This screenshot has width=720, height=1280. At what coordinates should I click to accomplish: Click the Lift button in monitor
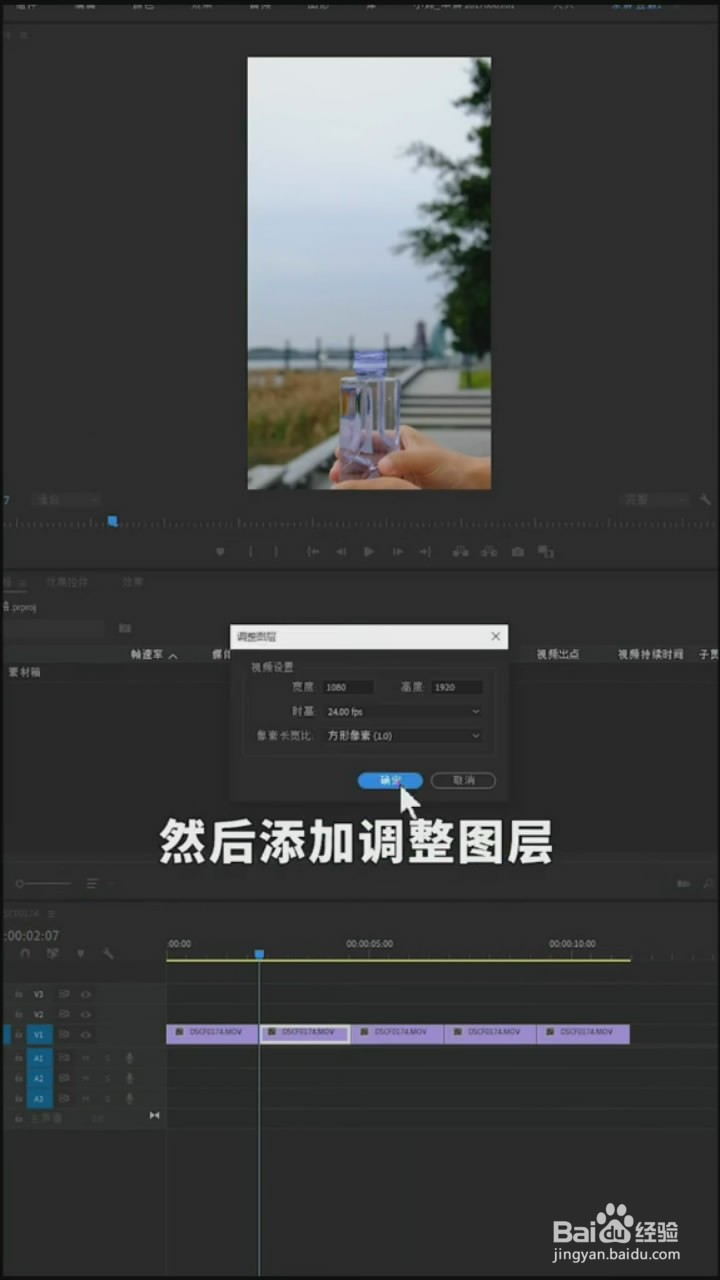pyautogui.click(x=460, y=551)
